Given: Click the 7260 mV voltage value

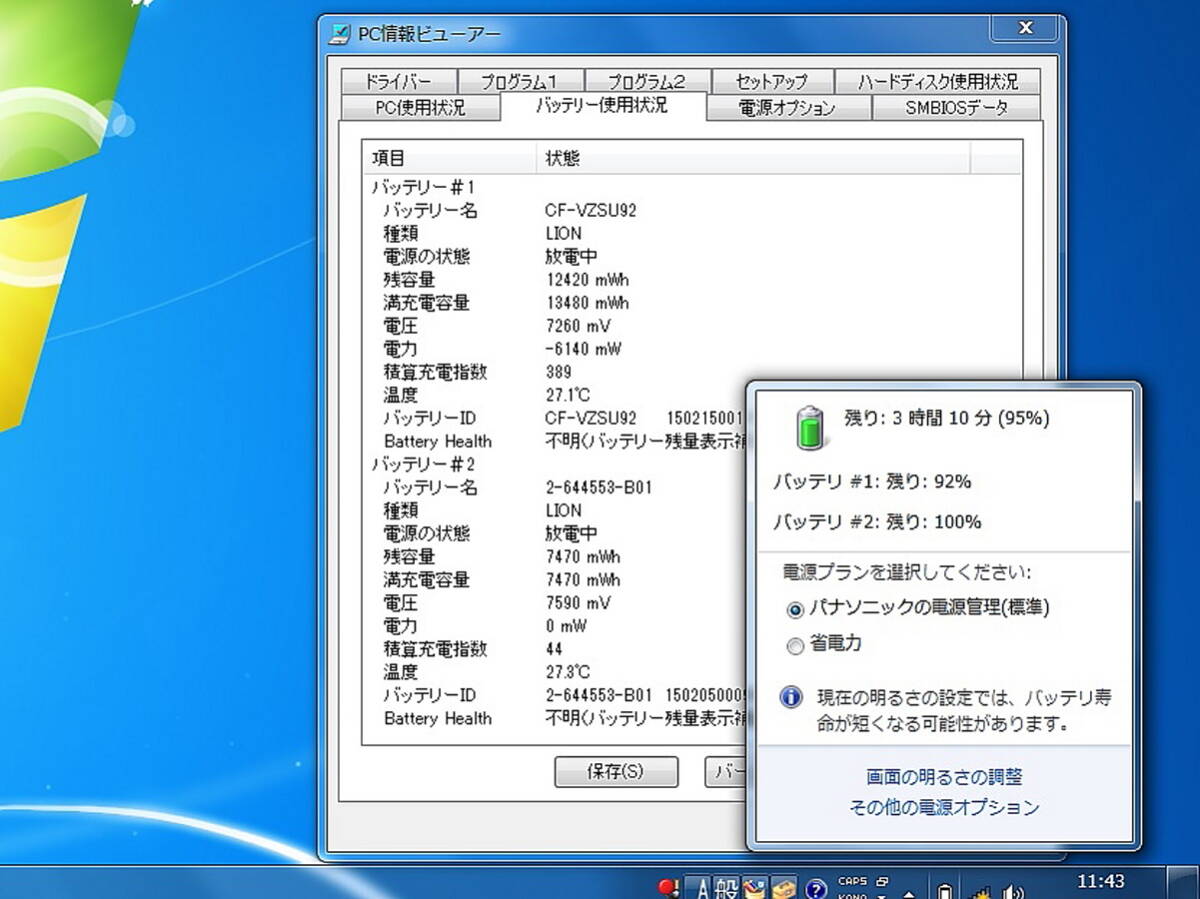Looking at the screenshot, I should pos(578,326).
